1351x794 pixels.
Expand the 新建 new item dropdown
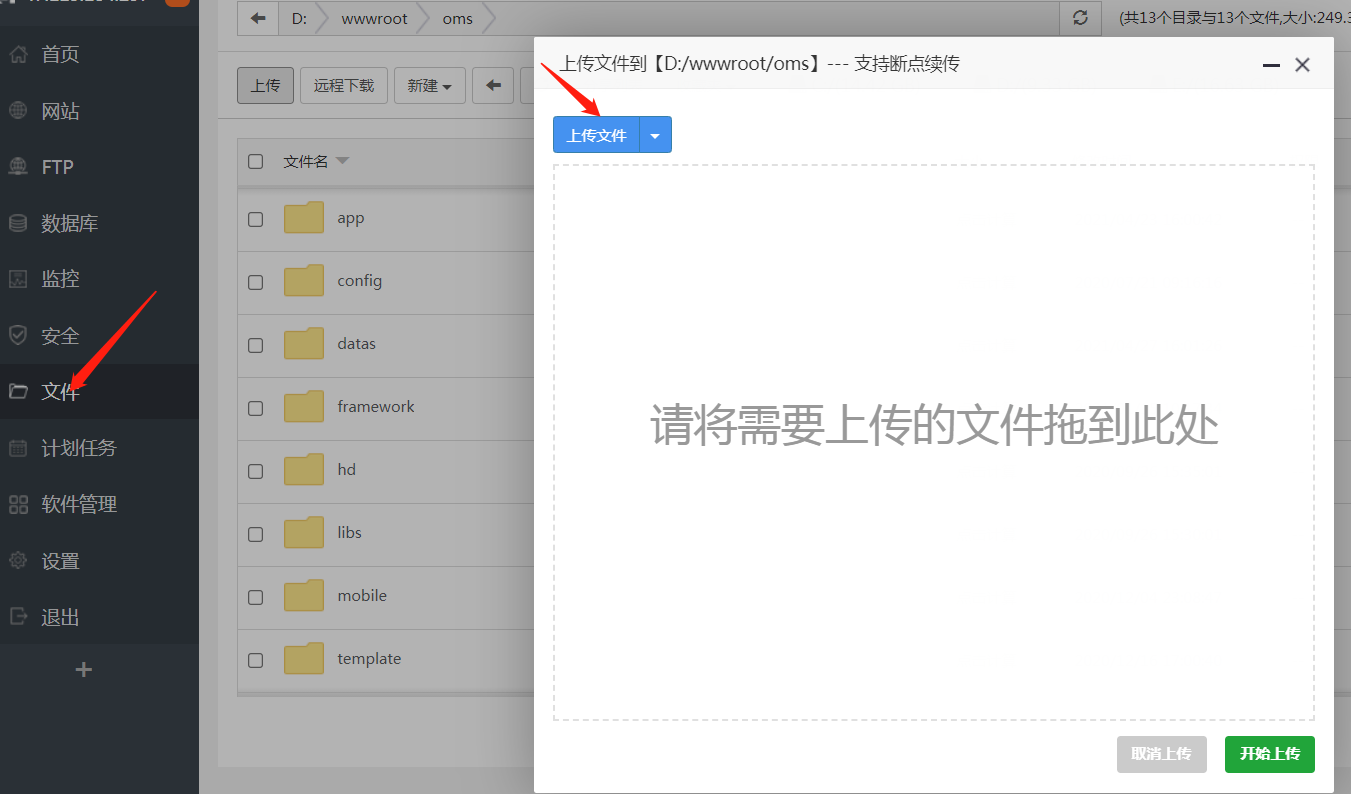[429, 85]
